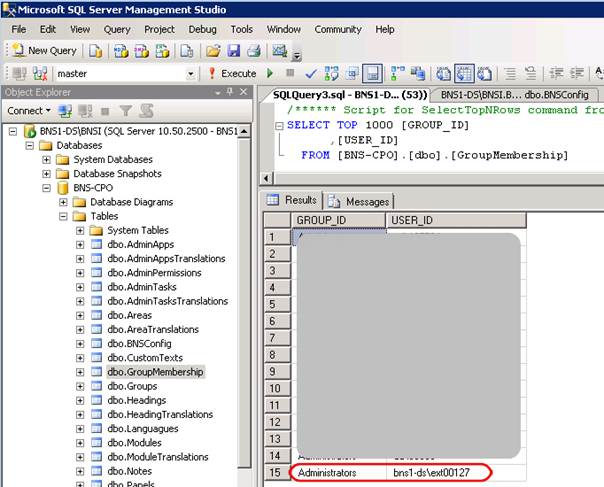Viewport: 604px width, 487px height.
Task: Click the Execute button
Action: [x=232, y=73]
